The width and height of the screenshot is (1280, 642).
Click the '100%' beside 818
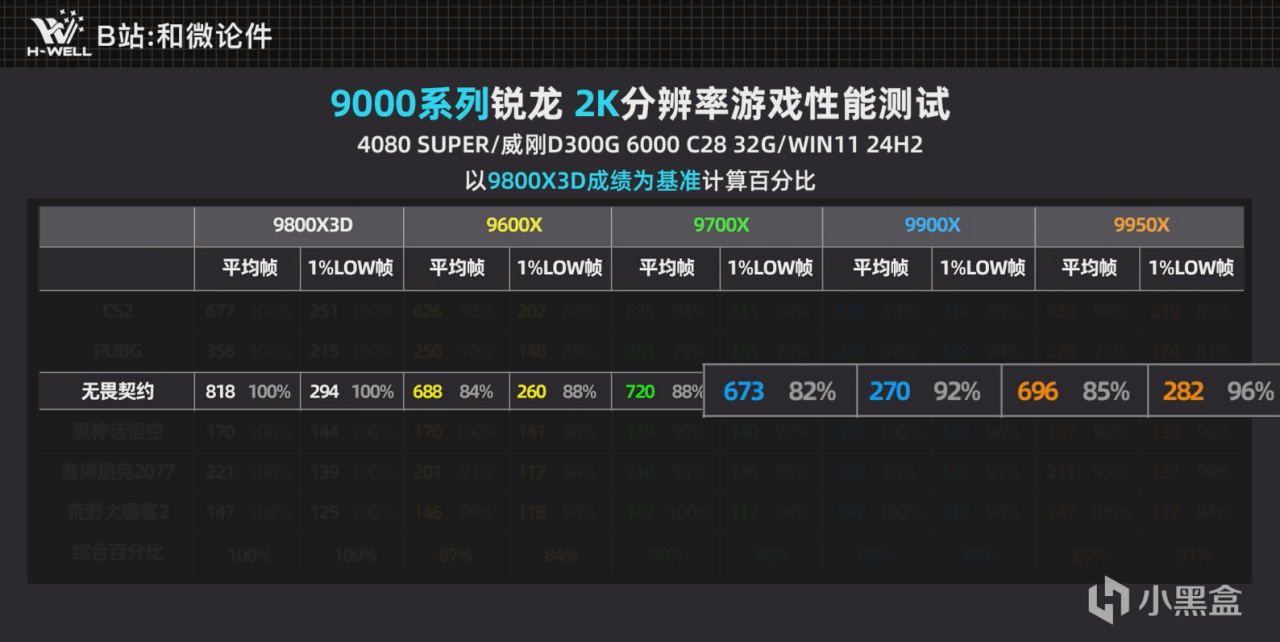[x=270, y=392]
